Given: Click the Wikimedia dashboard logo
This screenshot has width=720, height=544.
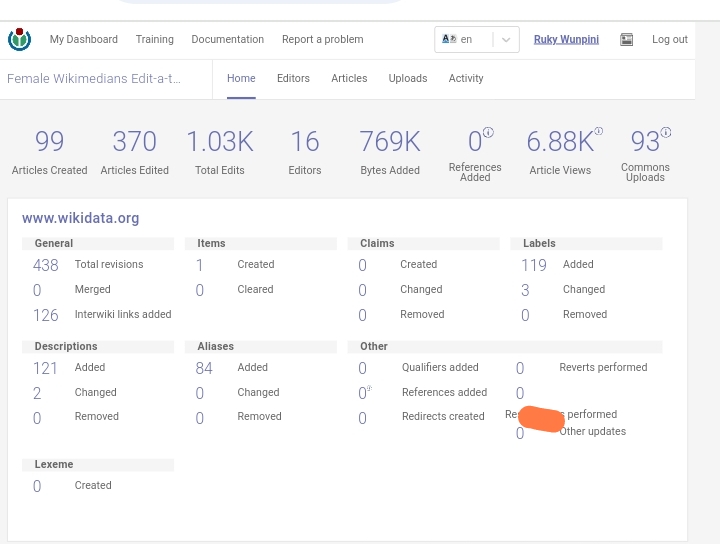Looking at the screenshot, I should pyautogui.click(x=19, y=39).
